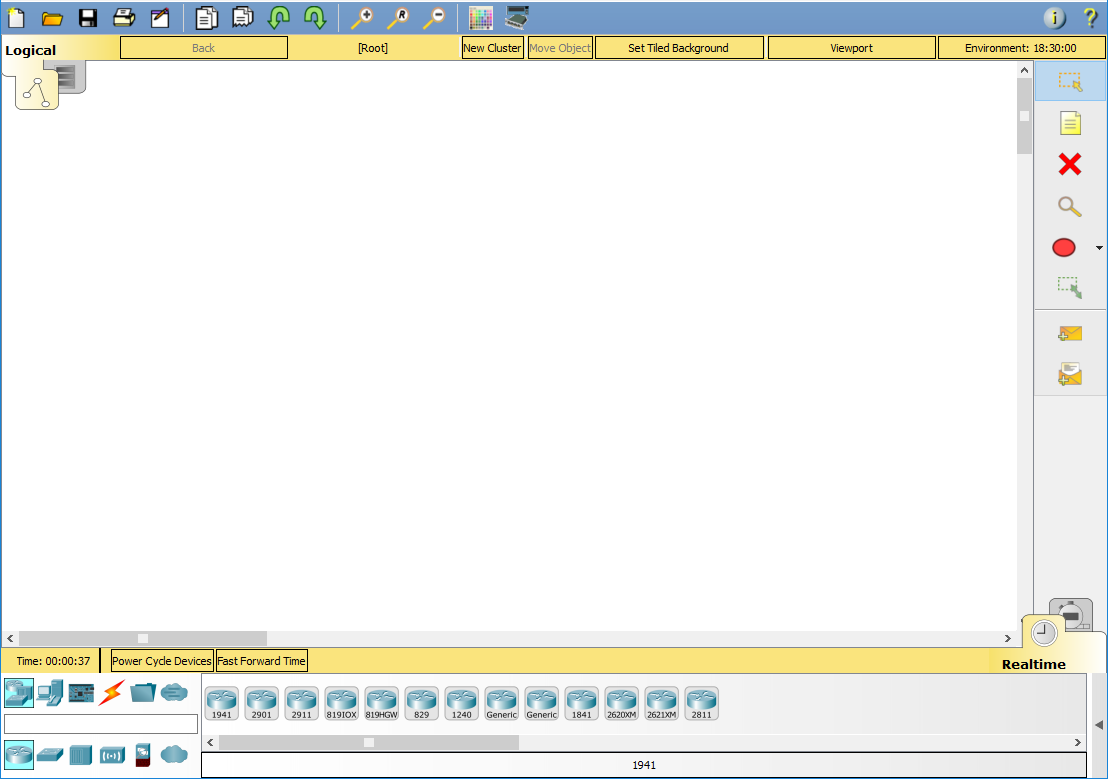Zoom in with the plus magnifier

tap(362, 18)
